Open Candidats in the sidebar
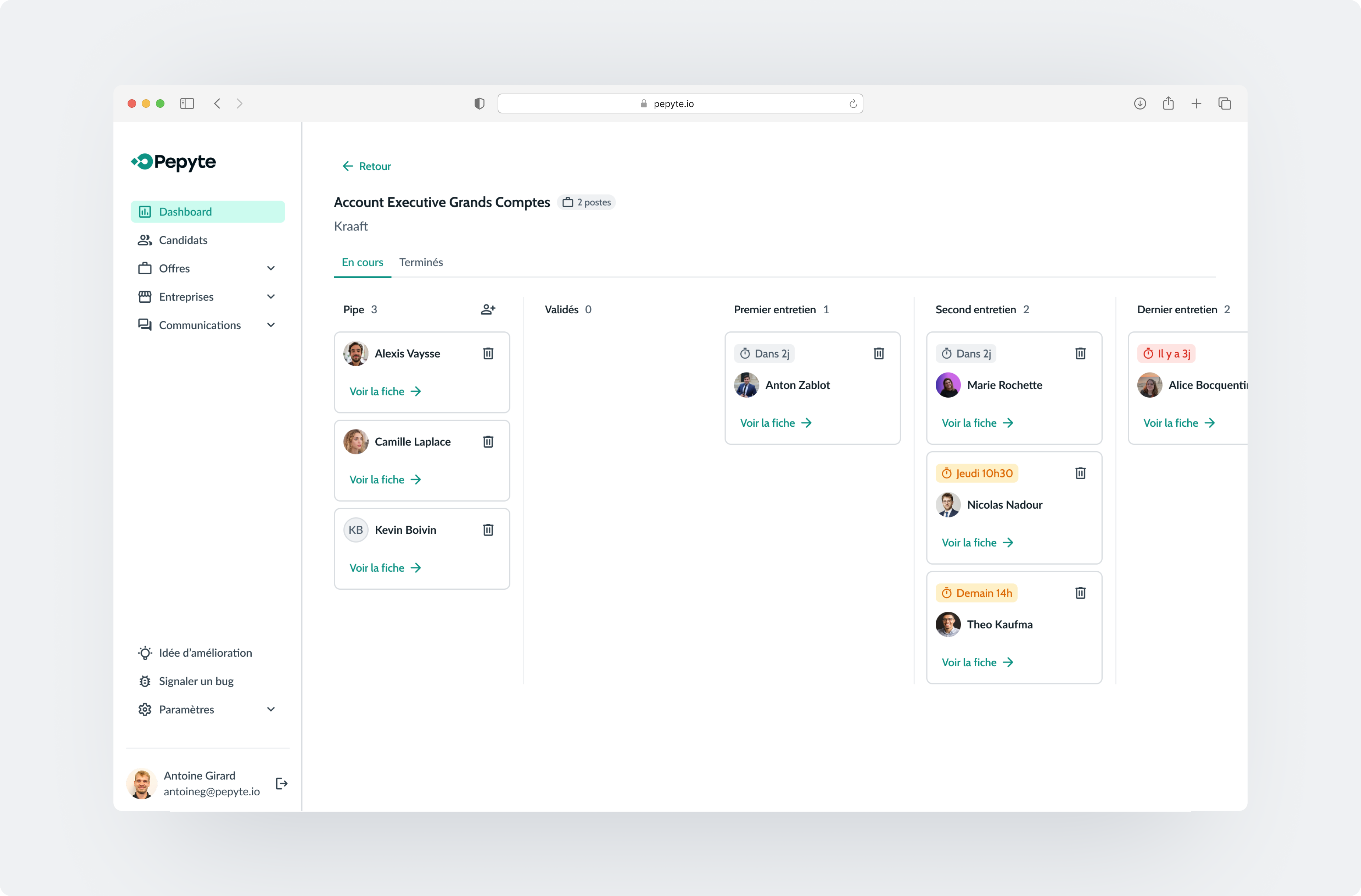1361x896 pixels. [x=208, y=240]
